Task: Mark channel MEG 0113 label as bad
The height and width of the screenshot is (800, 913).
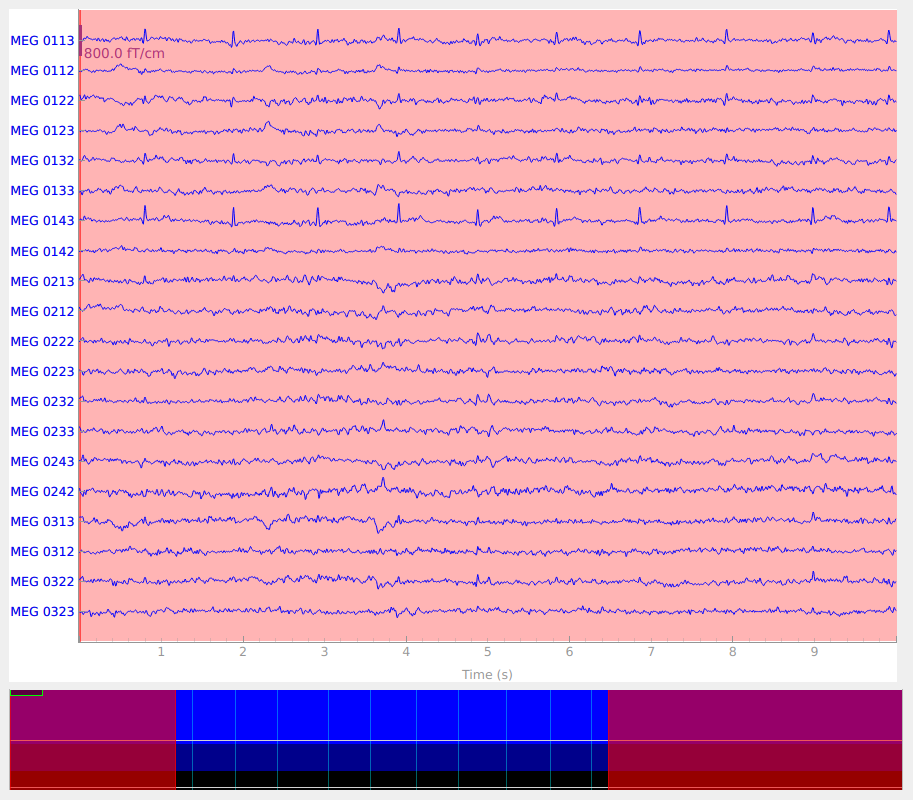Action: [x=42, y=41]
